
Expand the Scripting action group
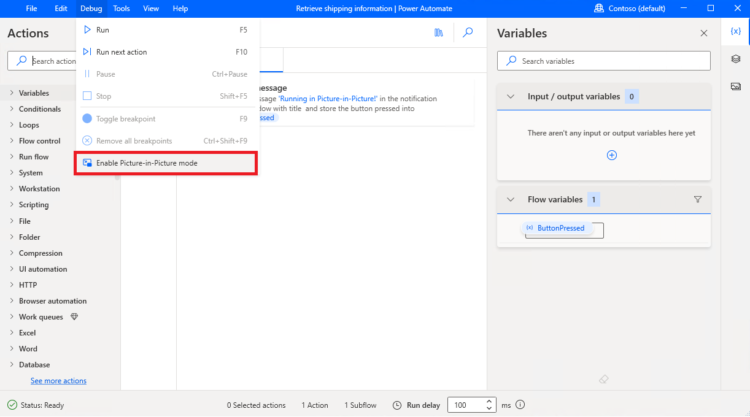point(11,205)
